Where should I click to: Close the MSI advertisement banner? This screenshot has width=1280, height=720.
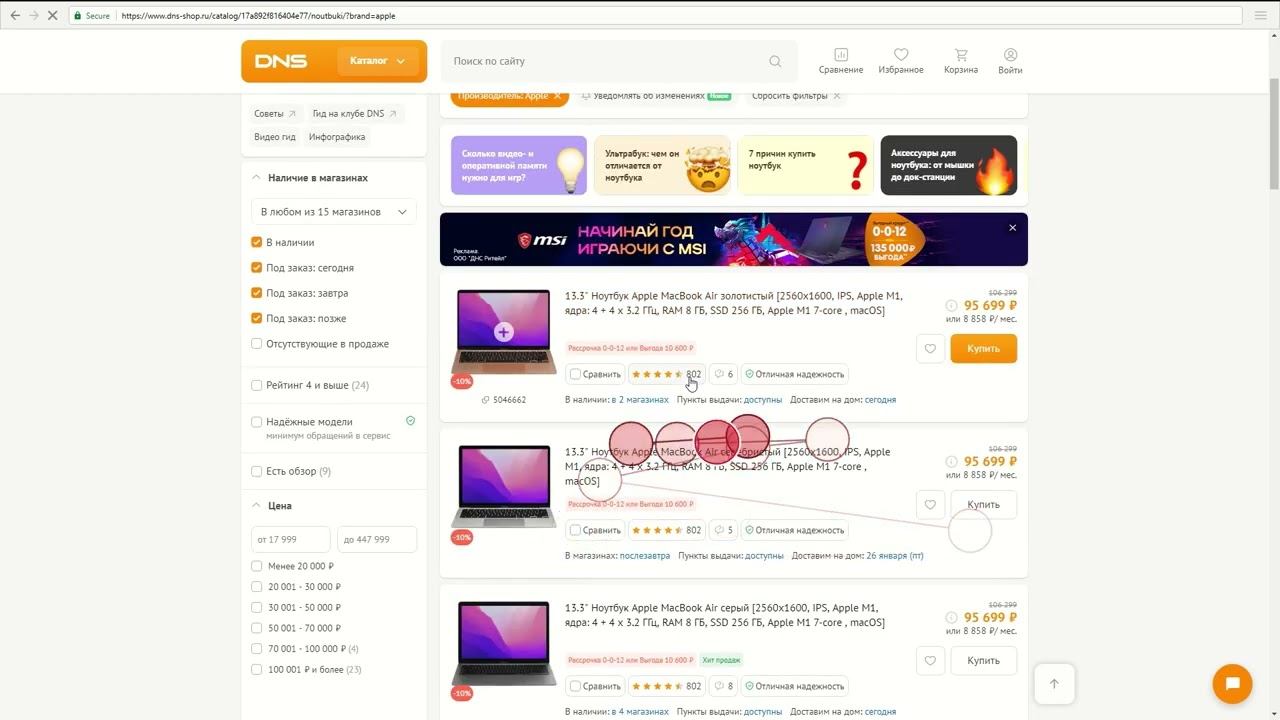pyautogui.click(x=1012, y=228)
